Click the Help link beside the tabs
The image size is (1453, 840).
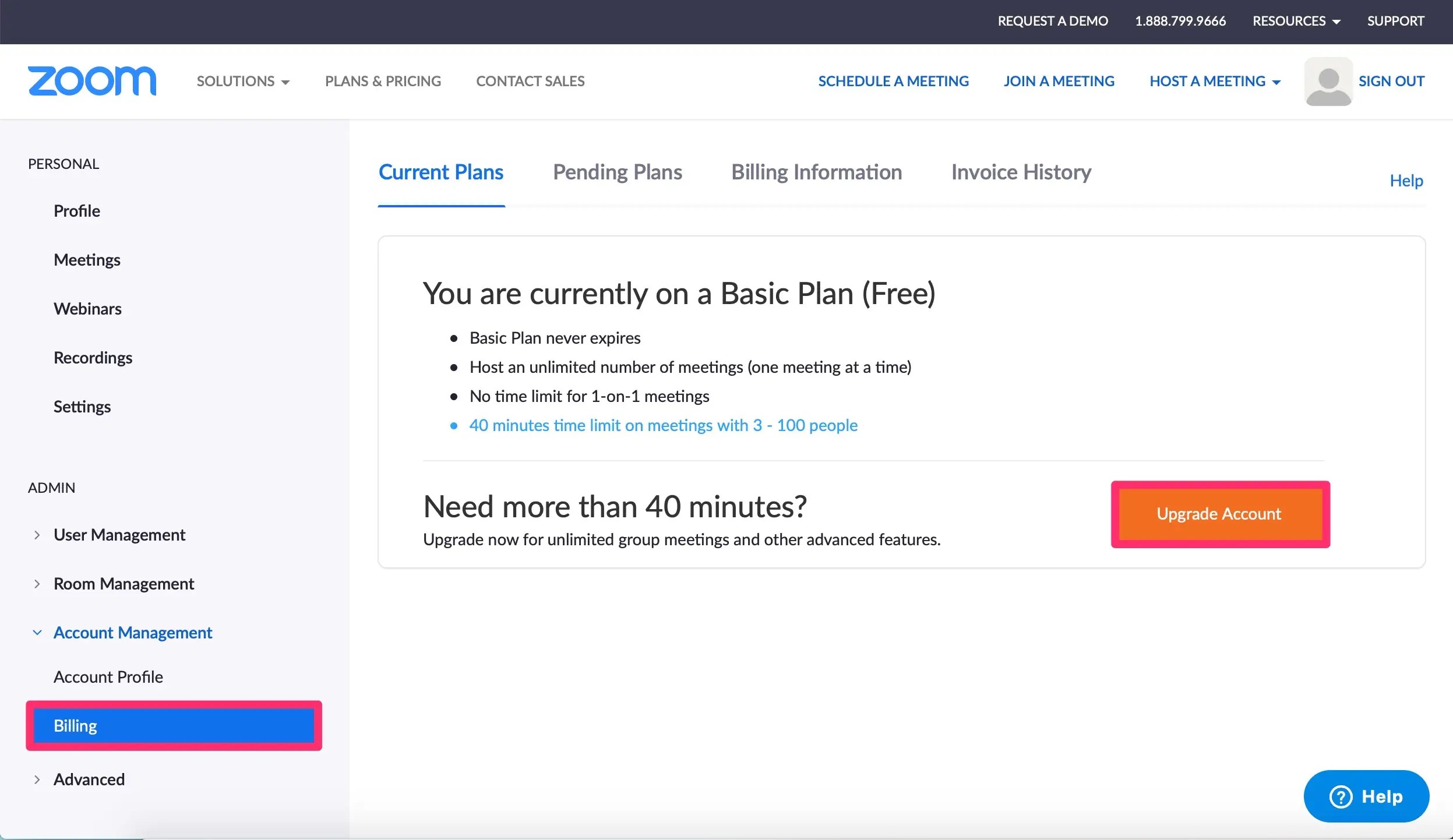1406,181
